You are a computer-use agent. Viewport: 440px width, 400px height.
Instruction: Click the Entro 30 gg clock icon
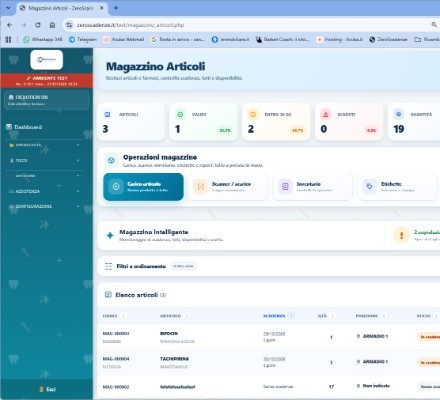[253, 114]
